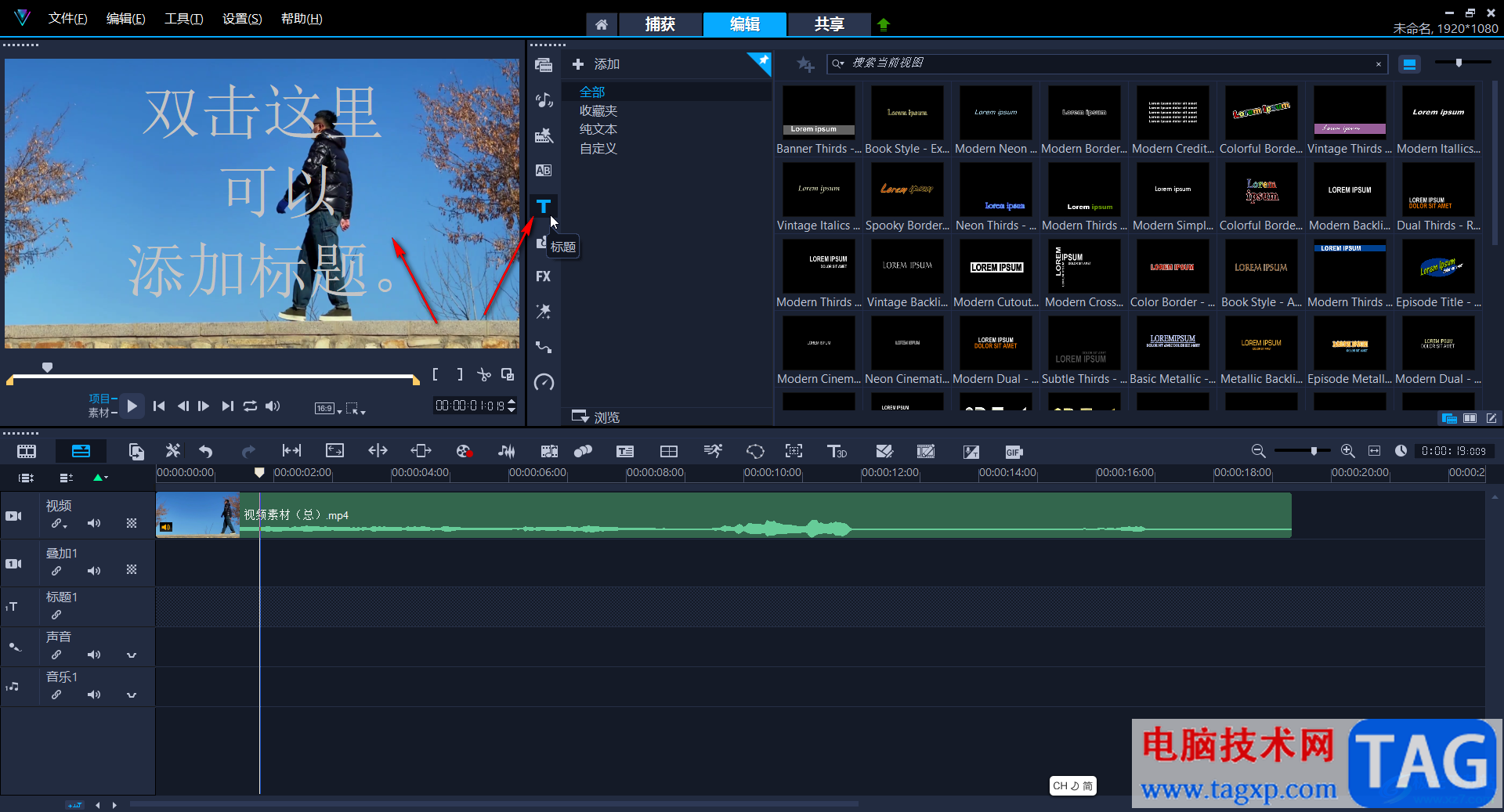Open the Subtitle editor tool

[624, 451]
